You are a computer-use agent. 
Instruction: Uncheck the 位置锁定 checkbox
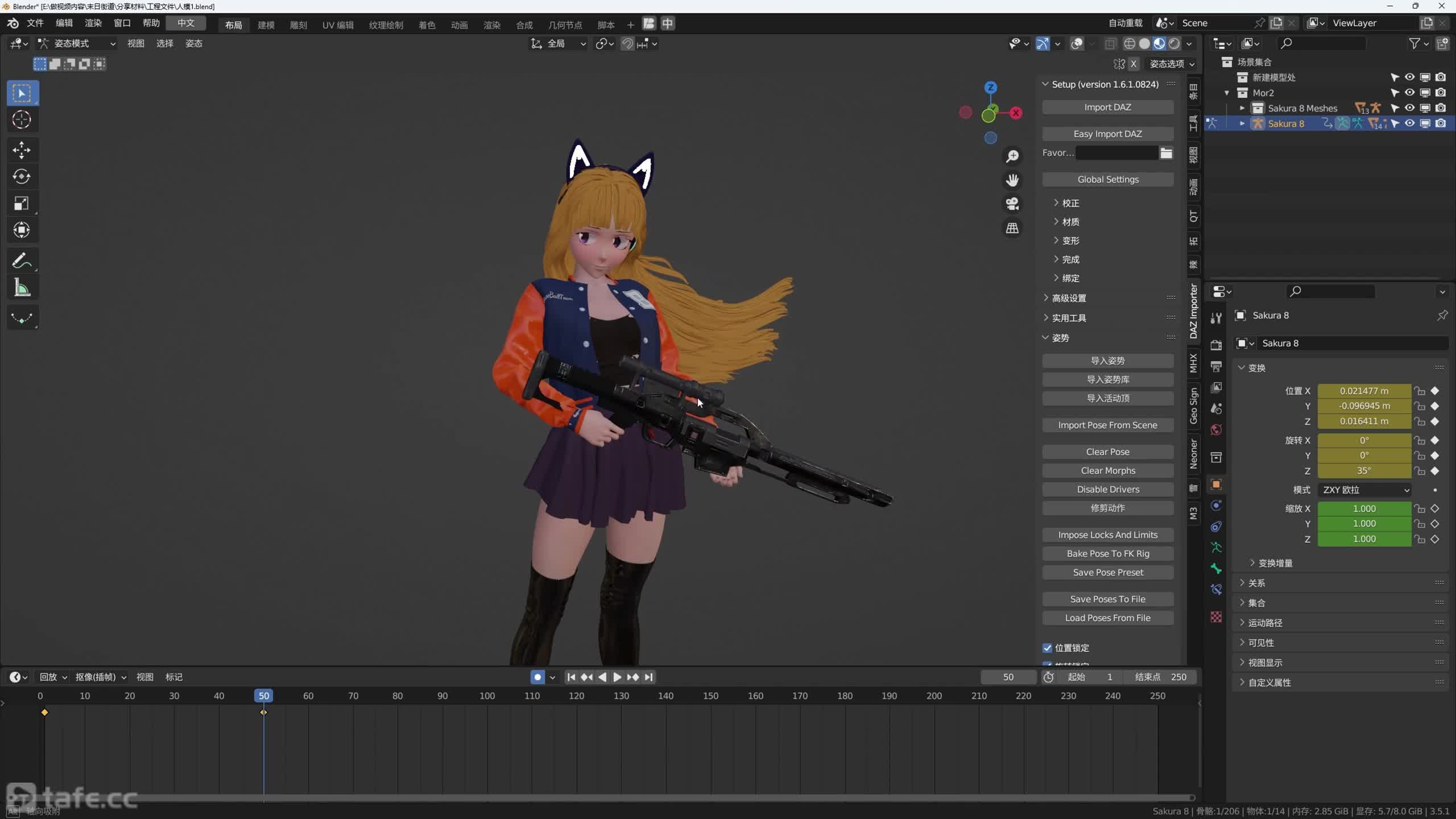pos(1048,648)
